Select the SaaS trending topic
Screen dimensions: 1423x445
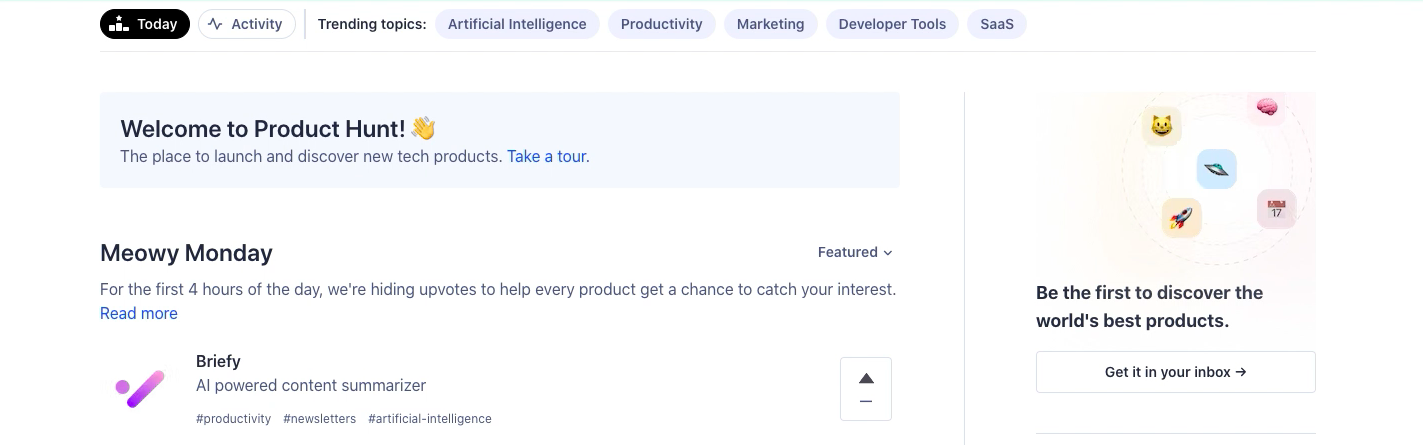996,24
